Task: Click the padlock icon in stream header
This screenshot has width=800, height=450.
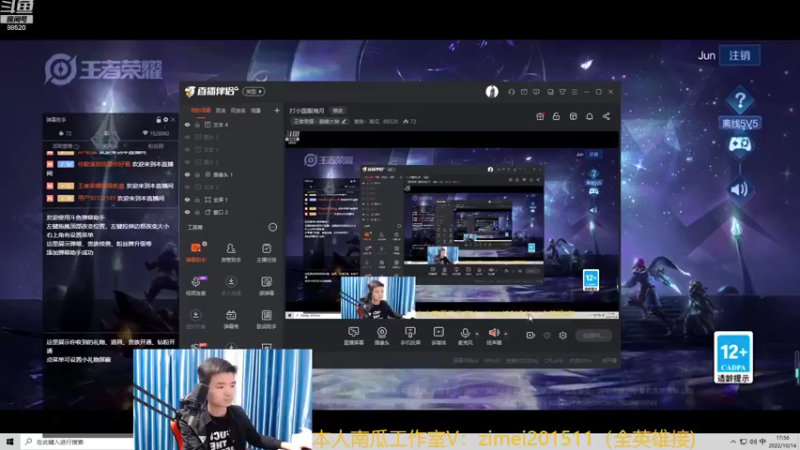Action: click(x=556, y=116)
